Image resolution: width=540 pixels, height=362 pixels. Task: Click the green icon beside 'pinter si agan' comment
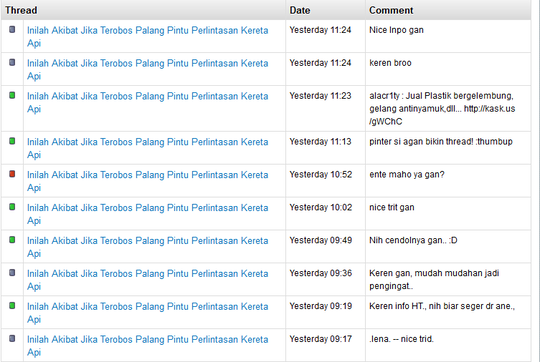point(12,141)
